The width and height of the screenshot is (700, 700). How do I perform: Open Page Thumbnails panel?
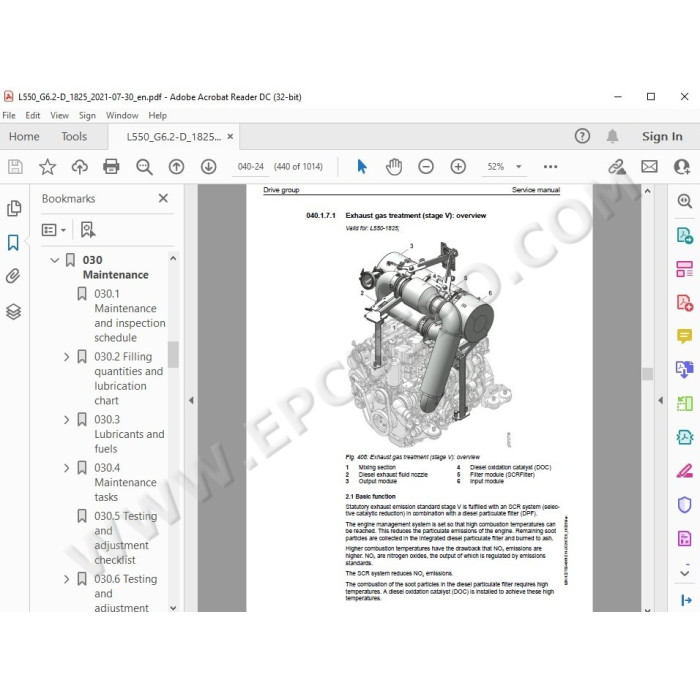[x=14, y=208]
